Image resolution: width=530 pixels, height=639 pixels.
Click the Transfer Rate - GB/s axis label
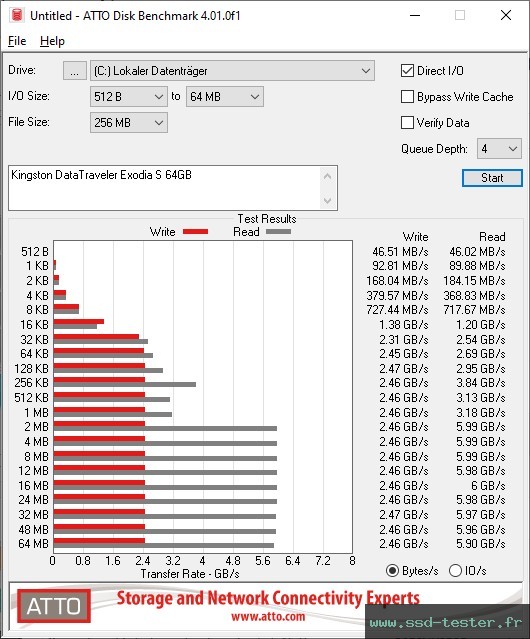pyautogui.click(x=190, y=574)
